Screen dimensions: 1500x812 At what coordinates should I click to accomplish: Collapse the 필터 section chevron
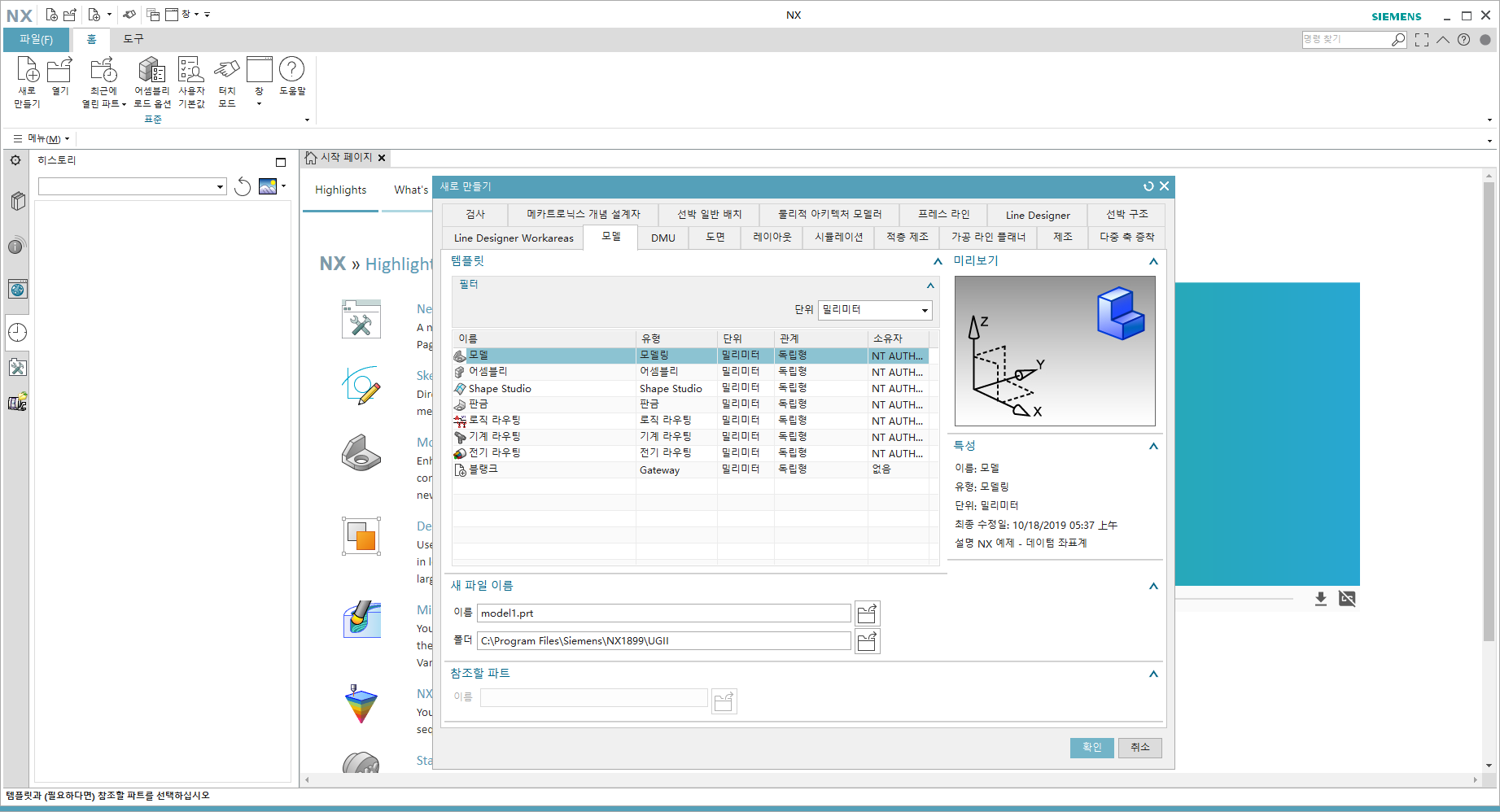[x=930, y=285]
